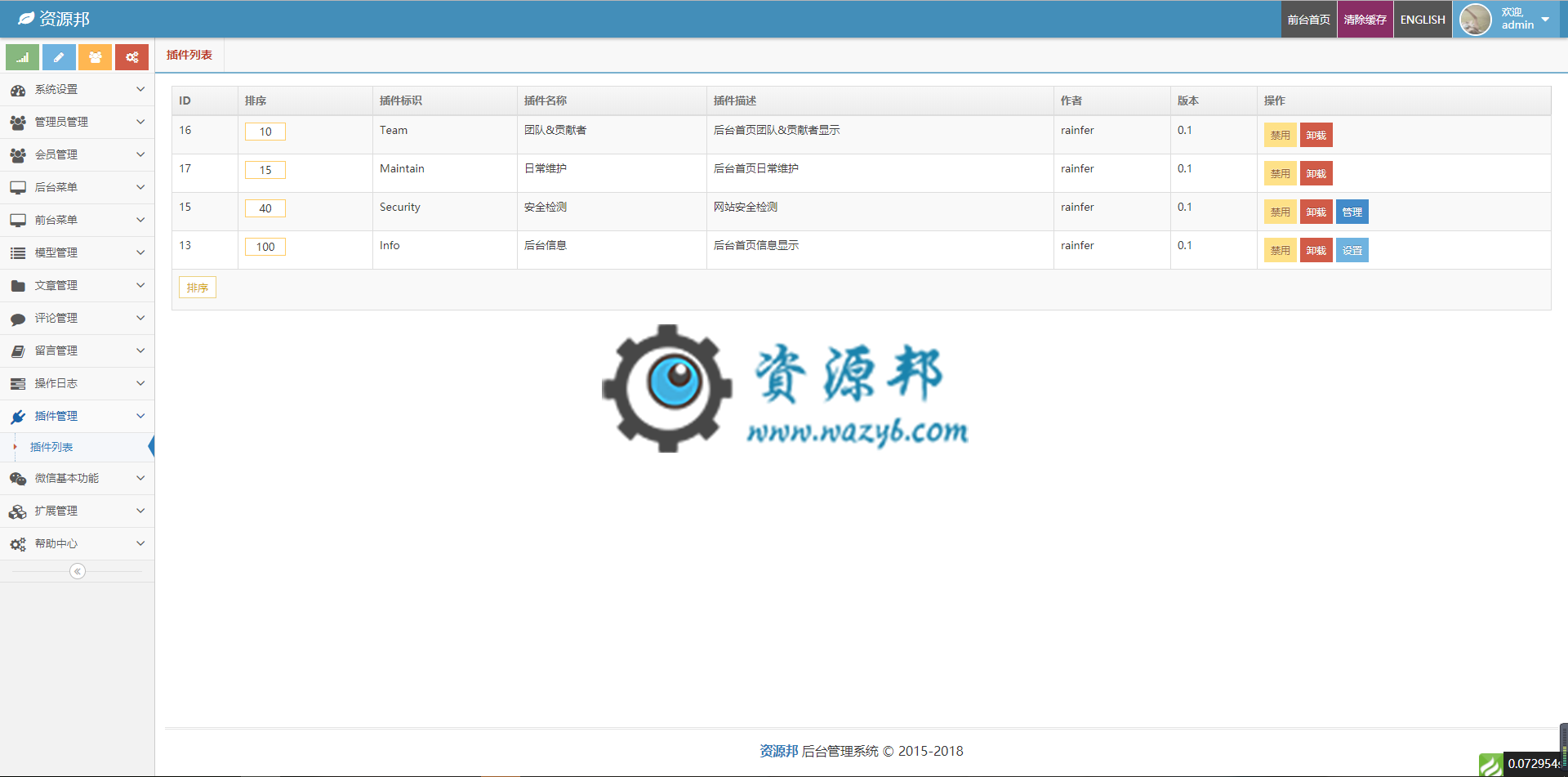
Task: Click the sort field with value 15
Action: (x=265, y=170)
